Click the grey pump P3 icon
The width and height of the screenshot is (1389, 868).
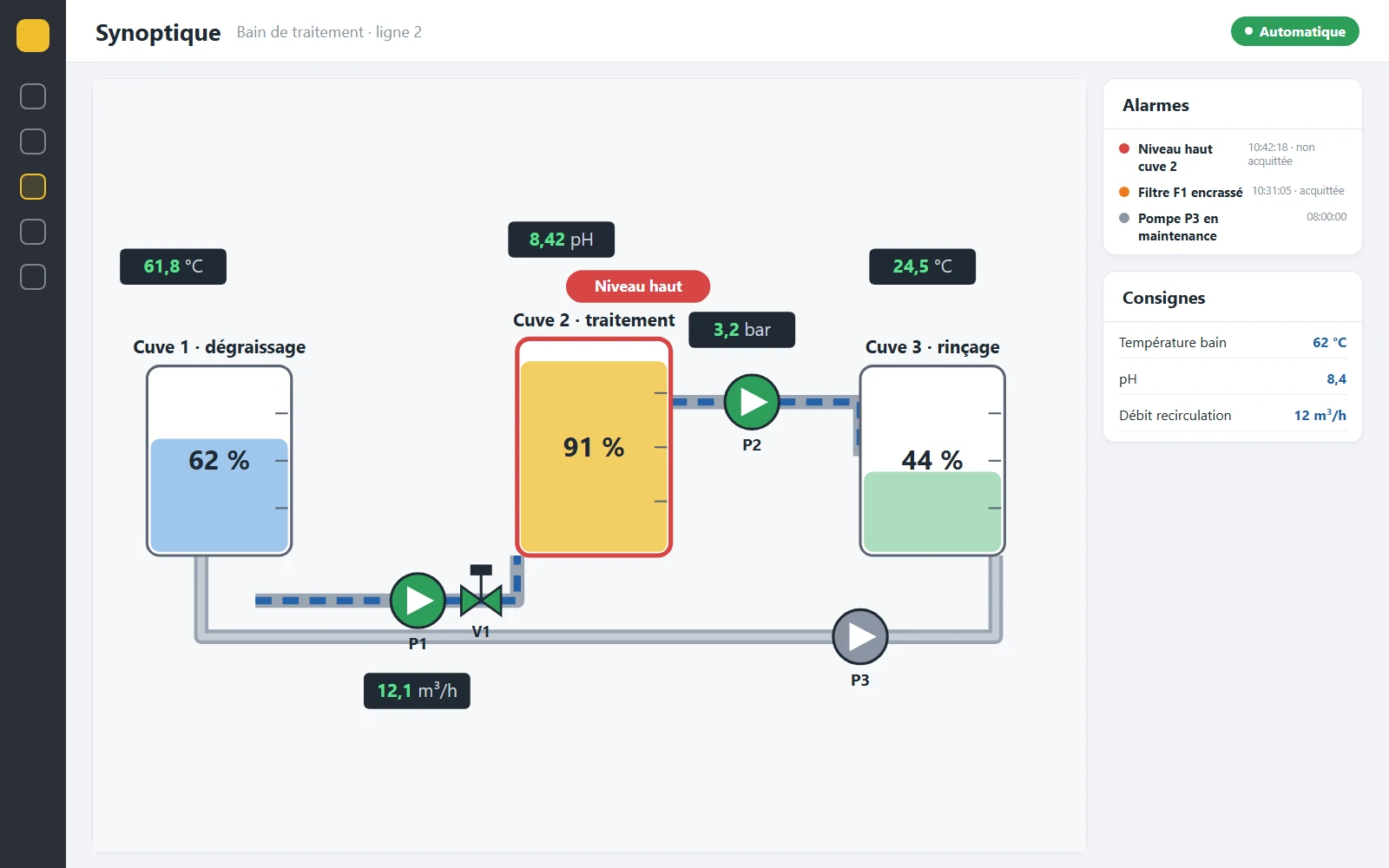[x=860, y=636]
